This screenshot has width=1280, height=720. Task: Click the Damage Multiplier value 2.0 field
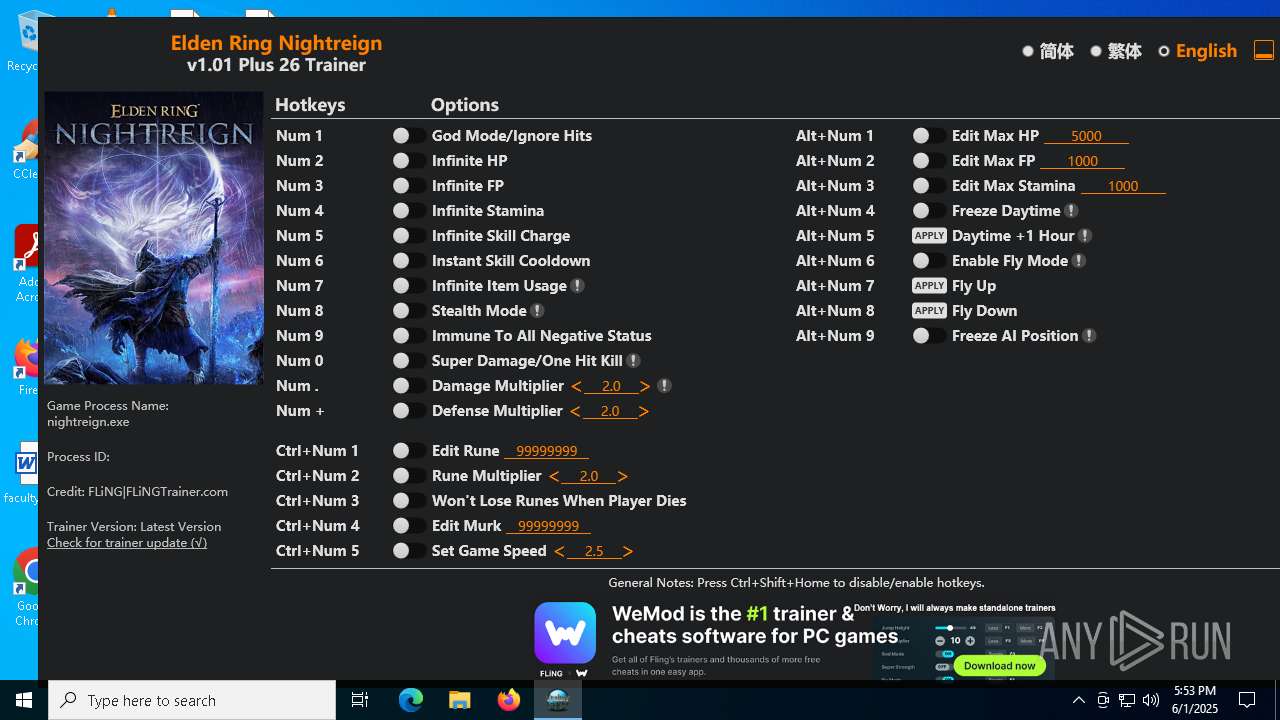611,386
